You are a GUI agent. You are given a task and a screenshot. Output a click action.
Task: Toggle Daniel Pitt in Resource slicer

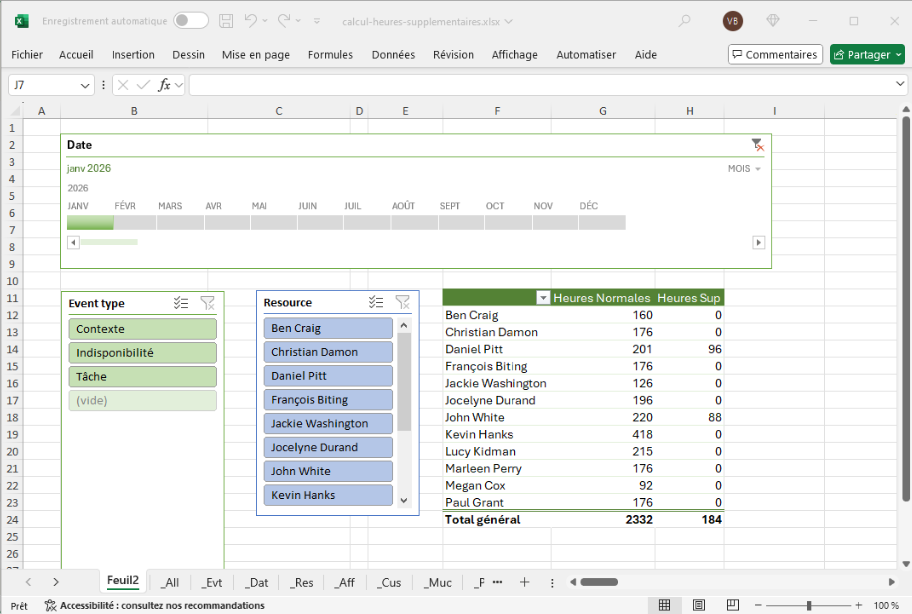point(328,376)
